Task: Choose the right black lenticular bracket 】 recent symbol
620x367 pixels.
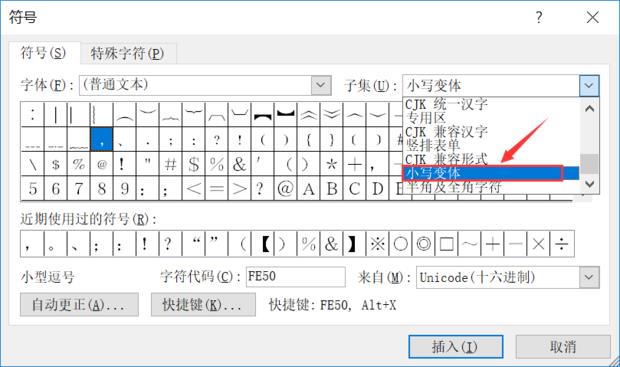Action: (x=354, y=244)
